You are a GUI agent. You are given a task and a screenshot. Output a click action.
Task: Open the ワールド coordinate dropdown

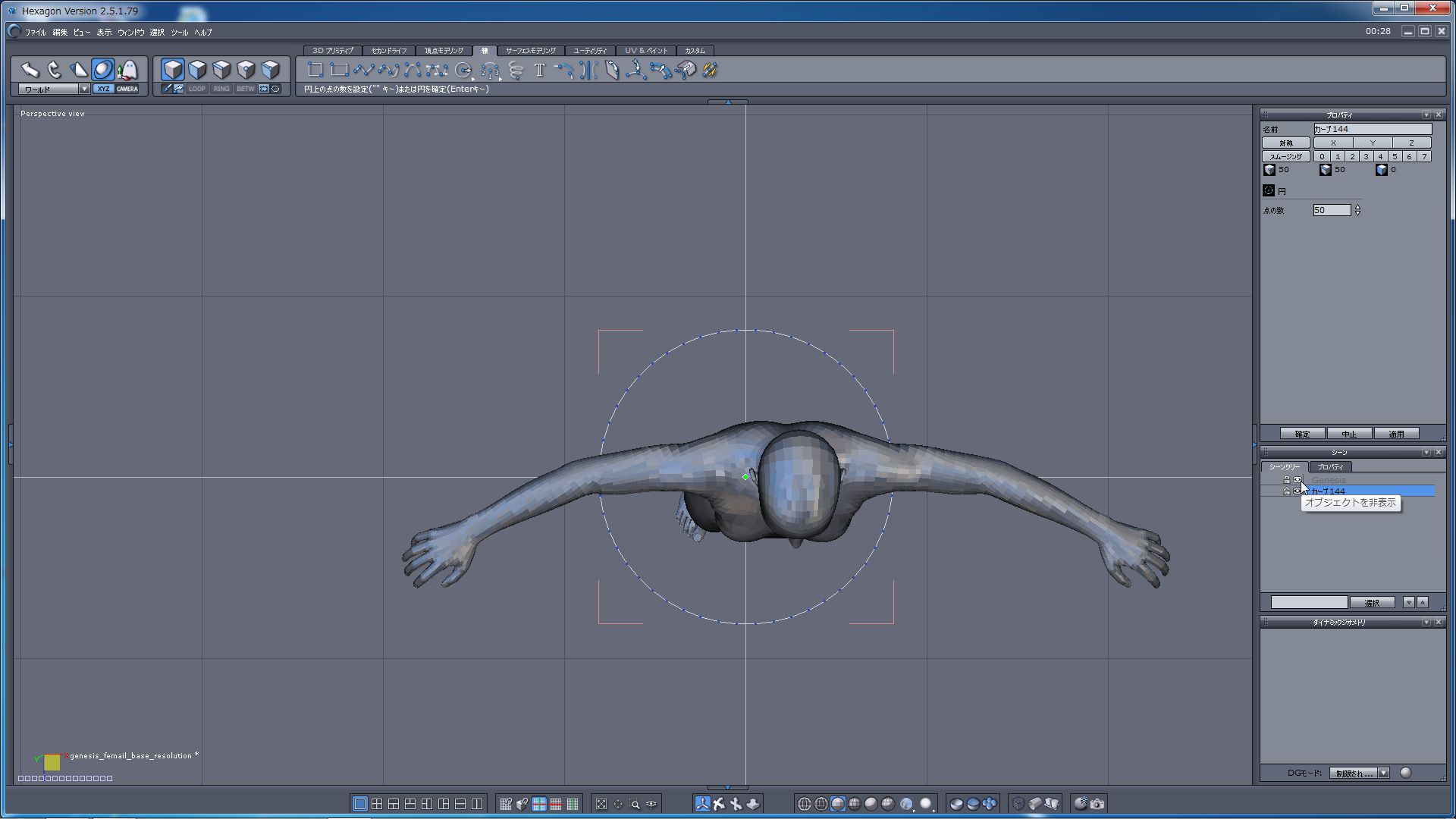pos(84,89)
